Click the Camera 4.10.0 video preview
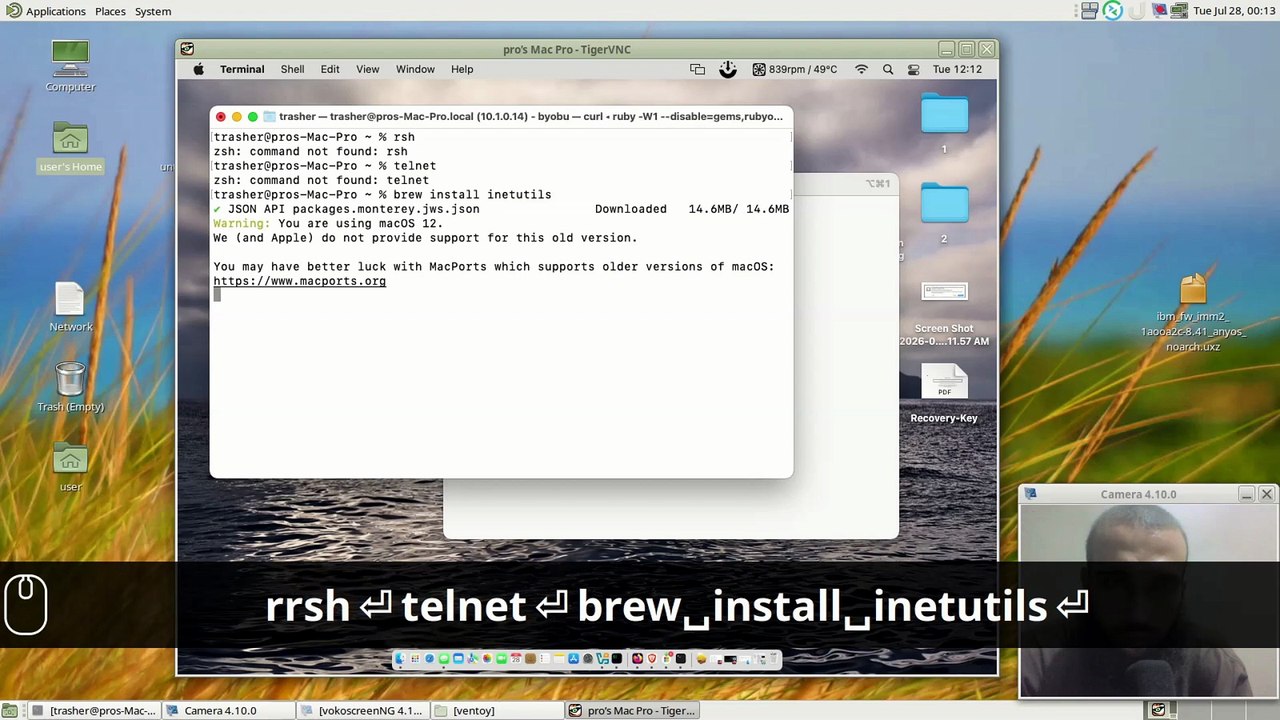This screenshot has height=720, width=1280. [x=1148, y=600]
